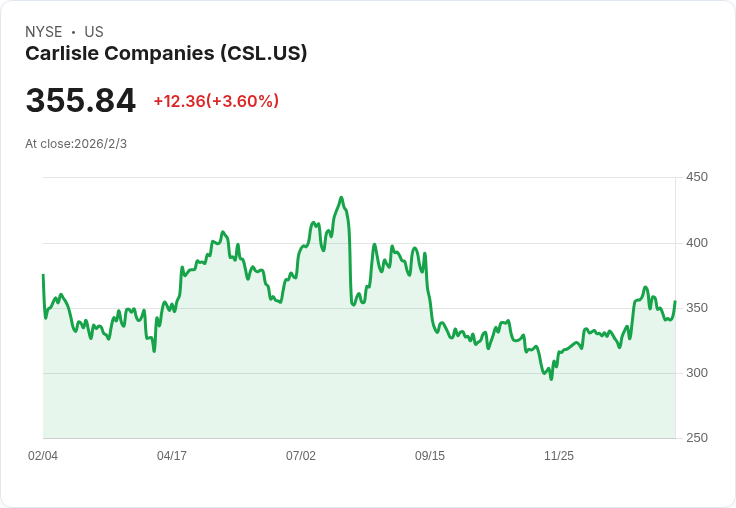The width and height of the screenshot is (736, 508).
Task: Click the 350 y-axis price label
Action: (x=697, y=308)
